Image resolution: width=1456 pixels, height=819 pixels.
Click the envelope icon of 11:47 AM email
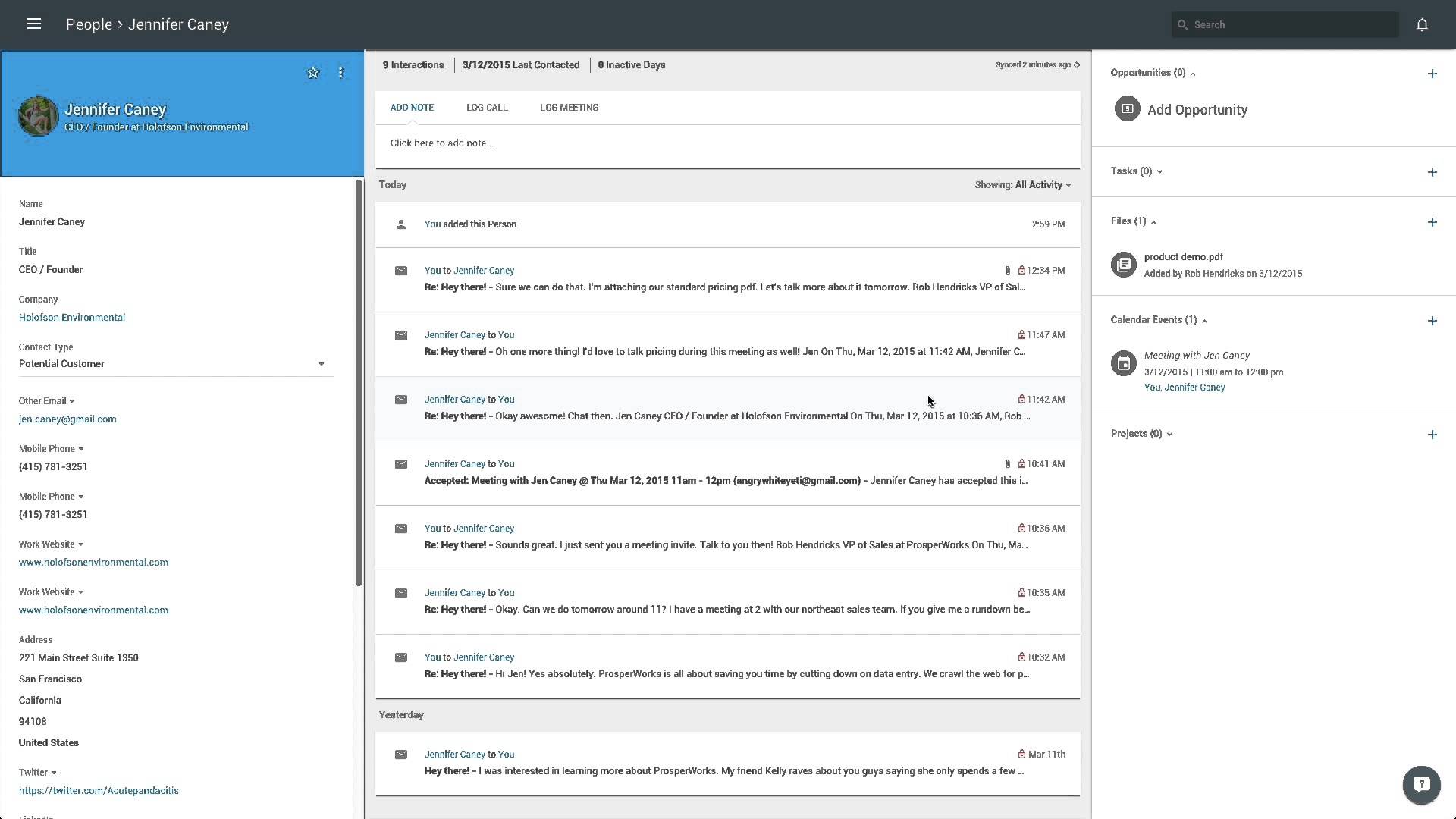(x=401, y=335)
